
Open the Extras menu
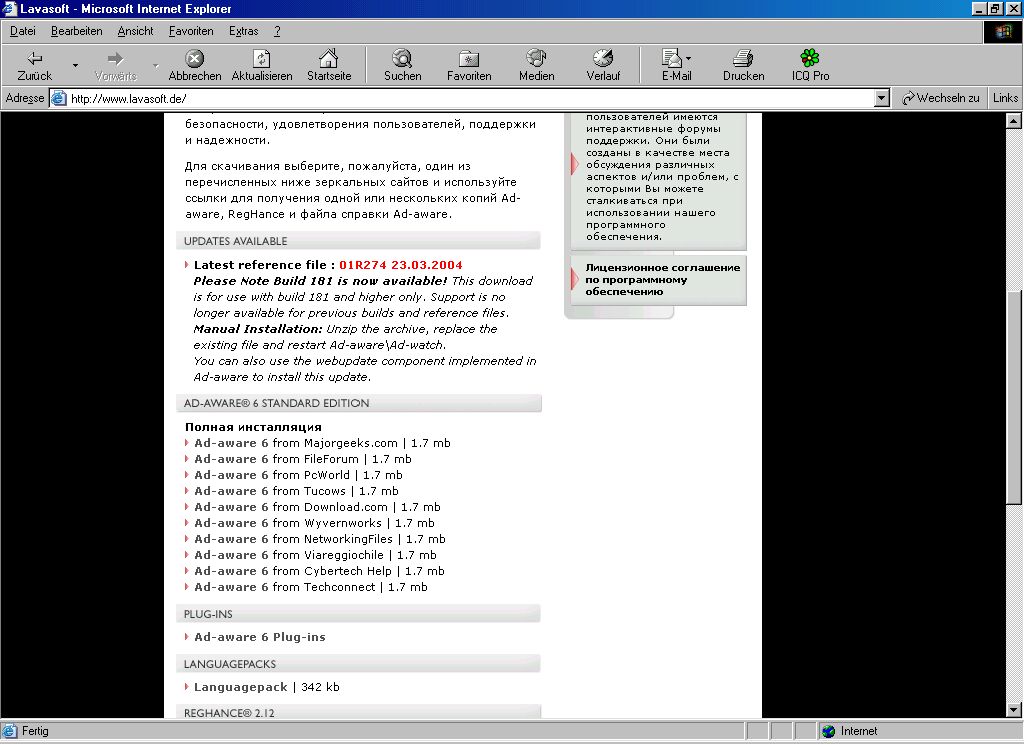point(244,31)
